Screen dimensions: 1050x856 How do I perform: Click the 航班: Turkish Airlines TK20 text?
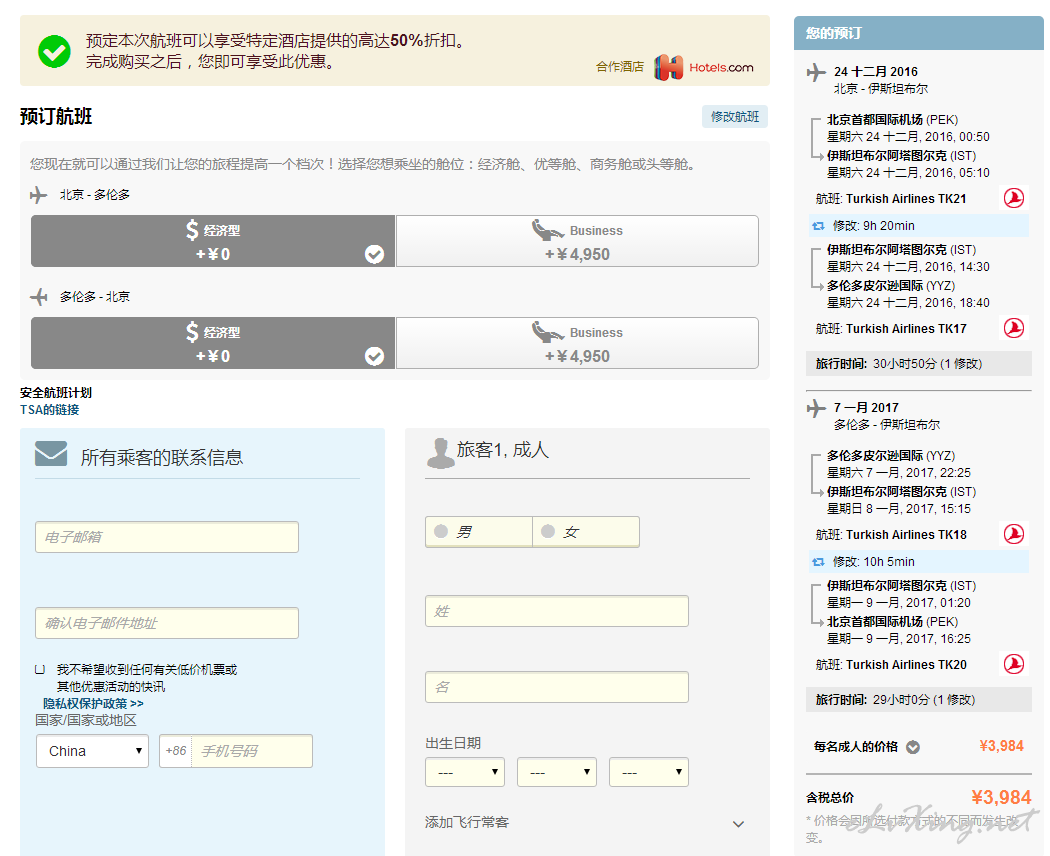[x=891, y=664]
